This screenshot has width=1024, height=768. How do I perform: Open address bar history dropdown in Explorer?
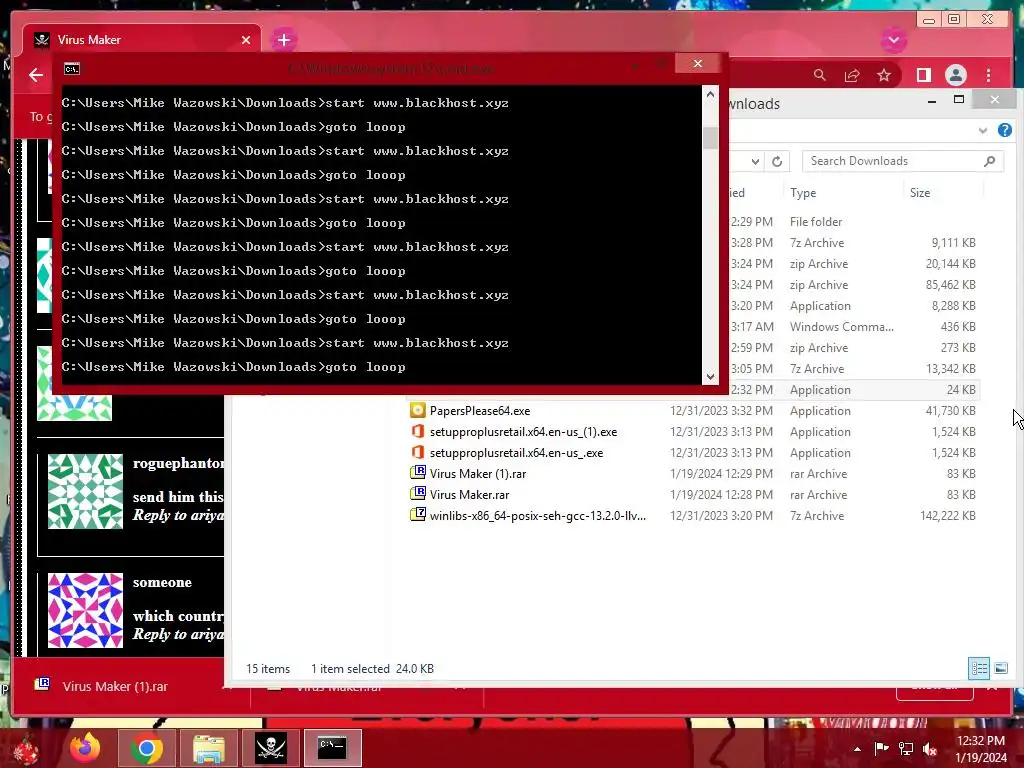point(755,161)
